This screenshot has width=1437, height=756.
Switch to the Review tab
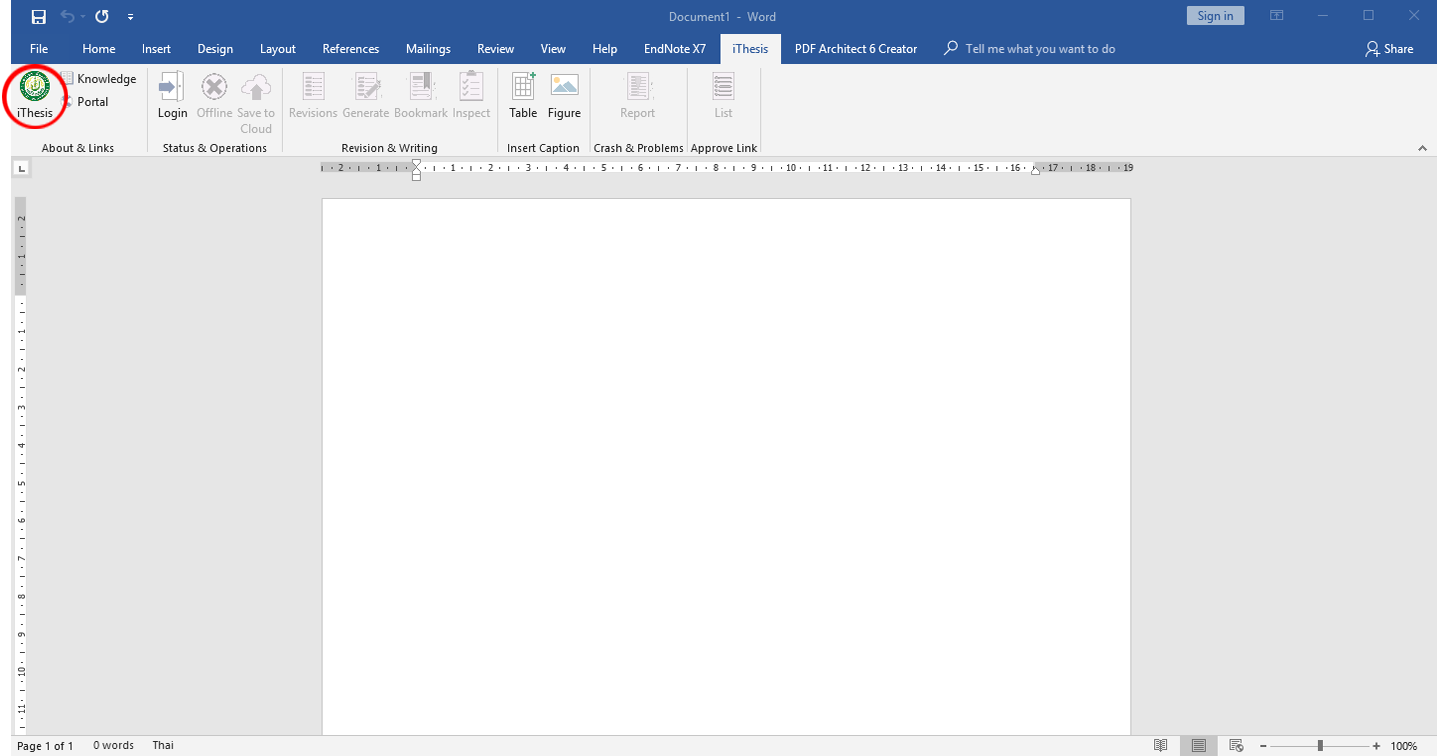496,49
